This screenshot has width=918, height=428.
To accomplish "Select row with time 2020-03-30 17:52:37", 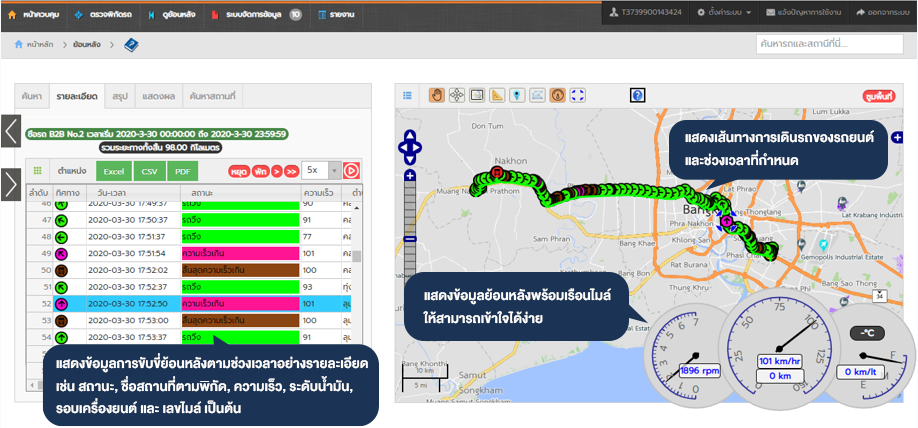I will pyautogui.click(x=189, y=287).
